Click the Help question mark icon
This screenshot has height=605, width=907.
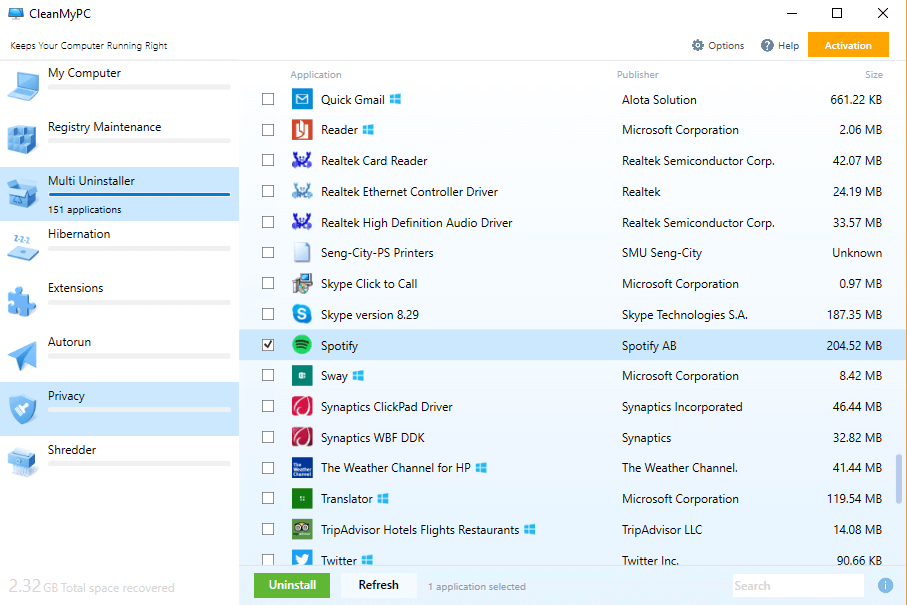coord(767,45)
